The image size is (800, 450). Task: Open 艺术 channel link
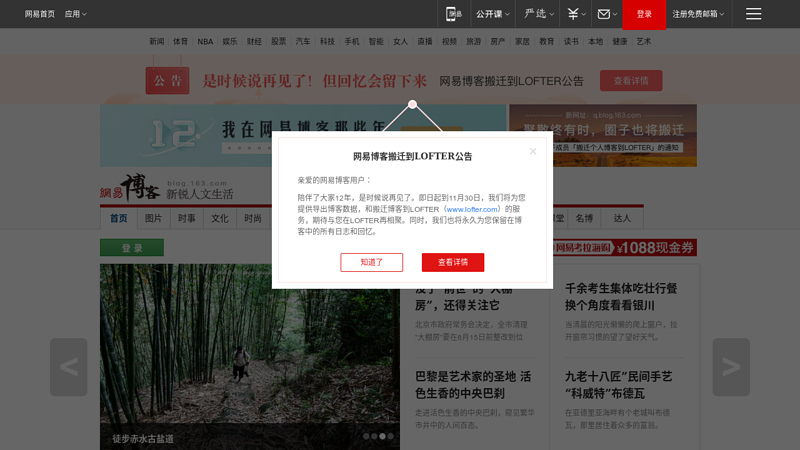[644, 41]
